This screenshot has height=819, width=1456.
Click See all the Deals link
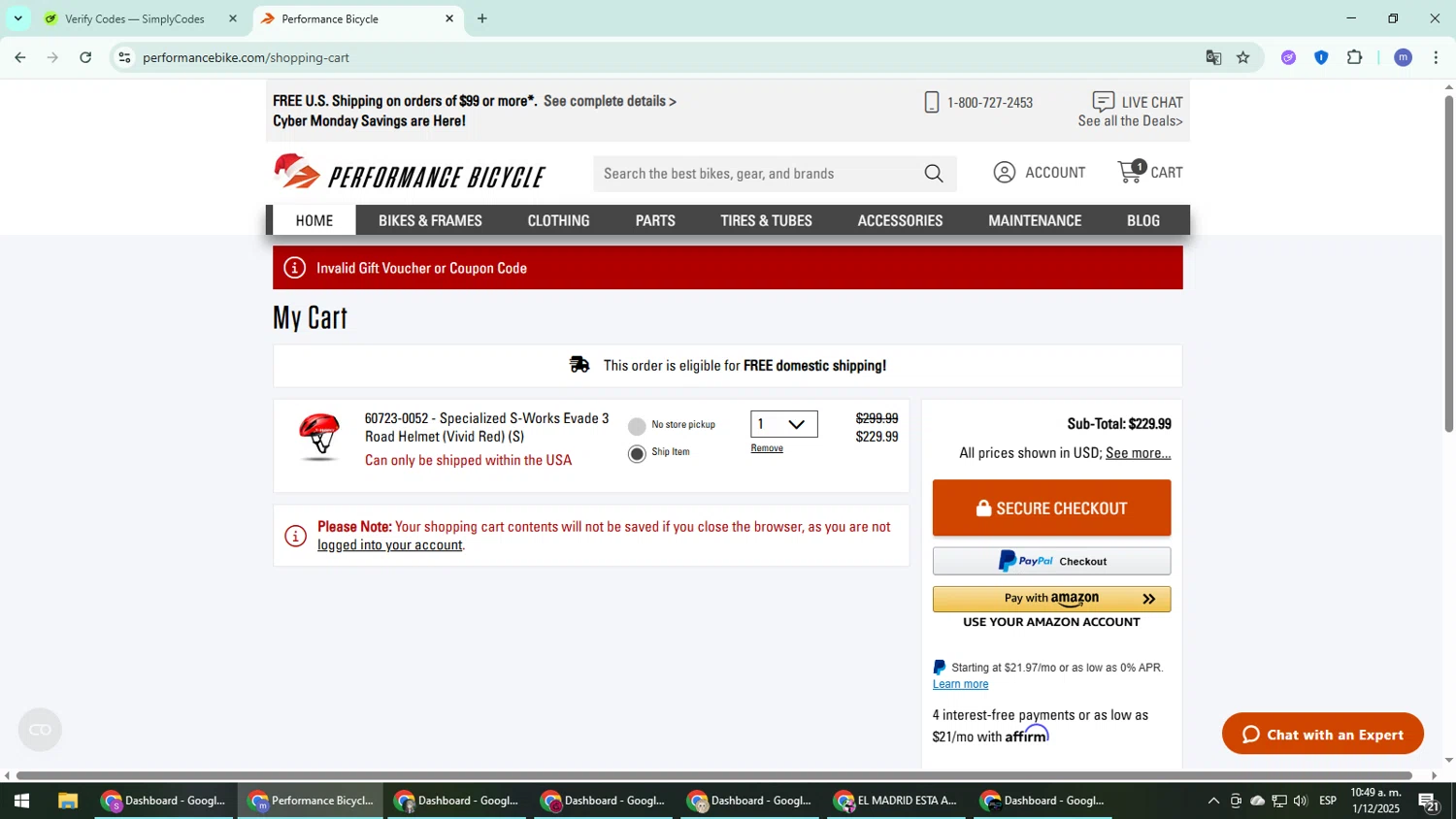click(x=1130, y=121)
